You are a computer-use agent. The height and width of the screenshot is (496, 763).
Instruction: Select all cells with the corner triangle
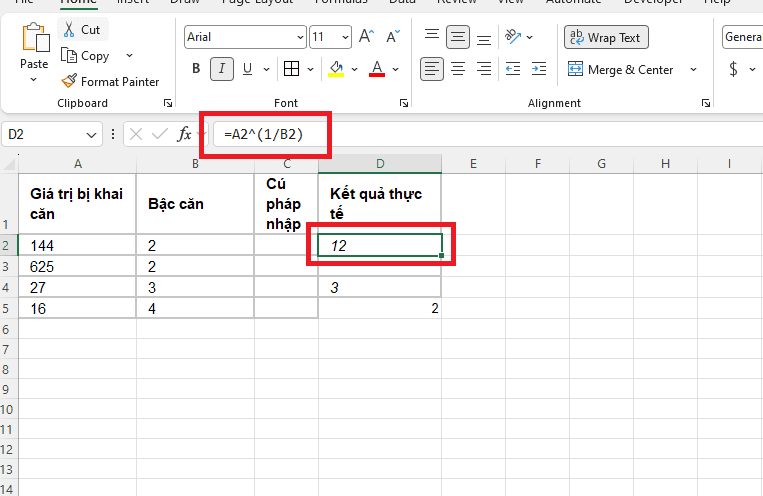click(x=9, y=165)
